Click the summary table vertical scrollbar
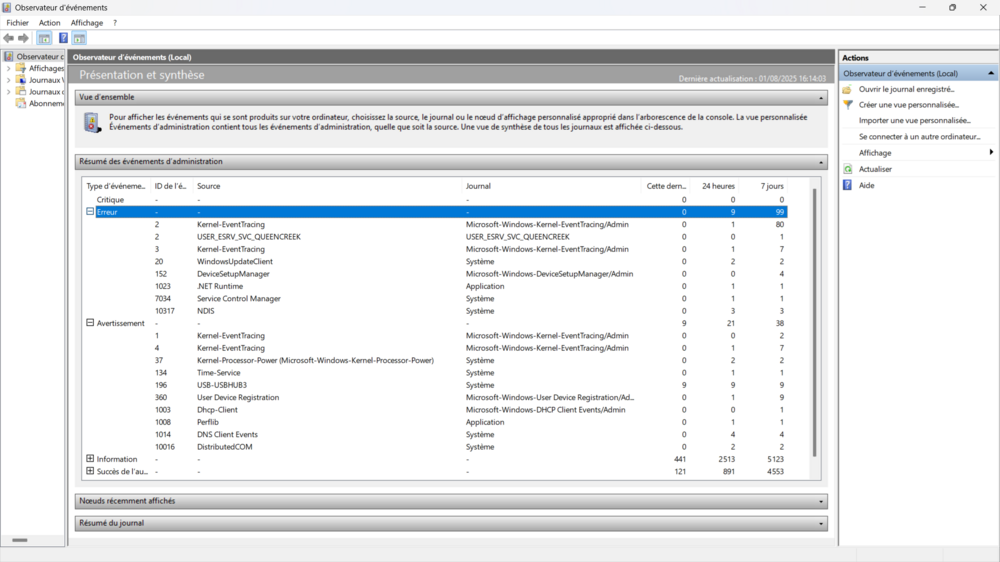Screen dimensions: 1000x562 813,320
